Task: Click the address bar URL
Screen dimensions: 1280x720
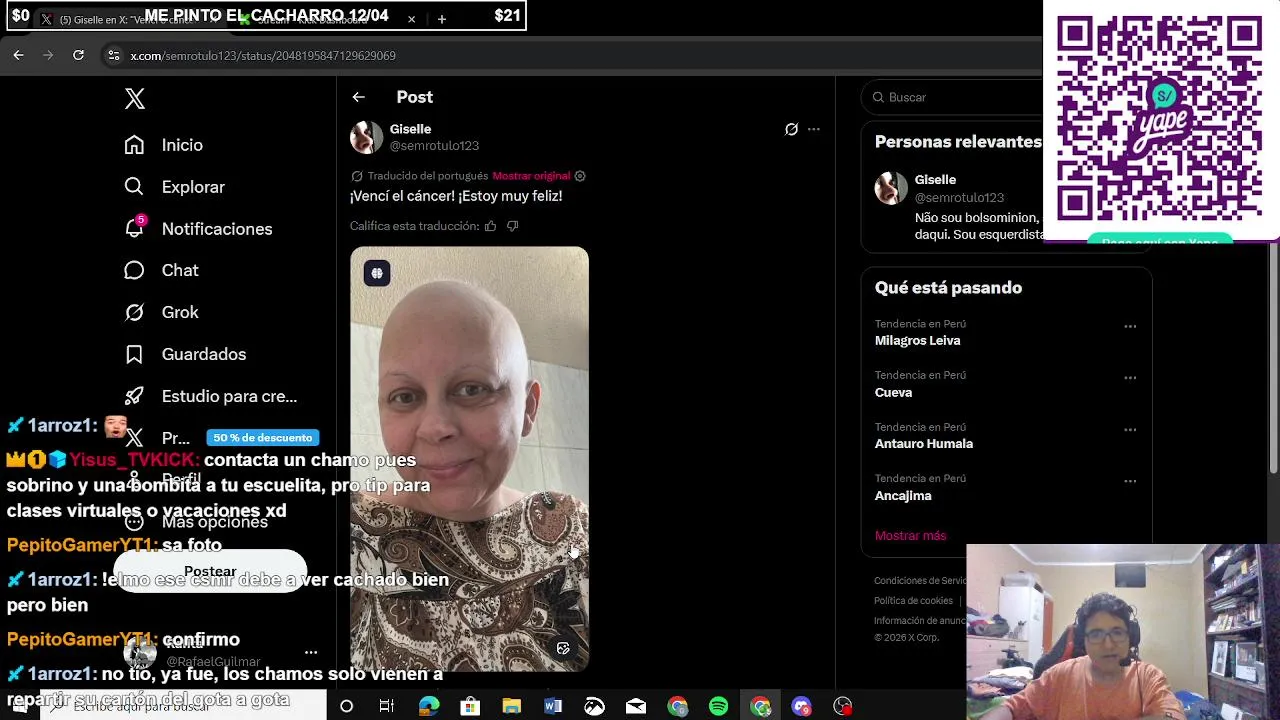Action: (x=263, y=56)
